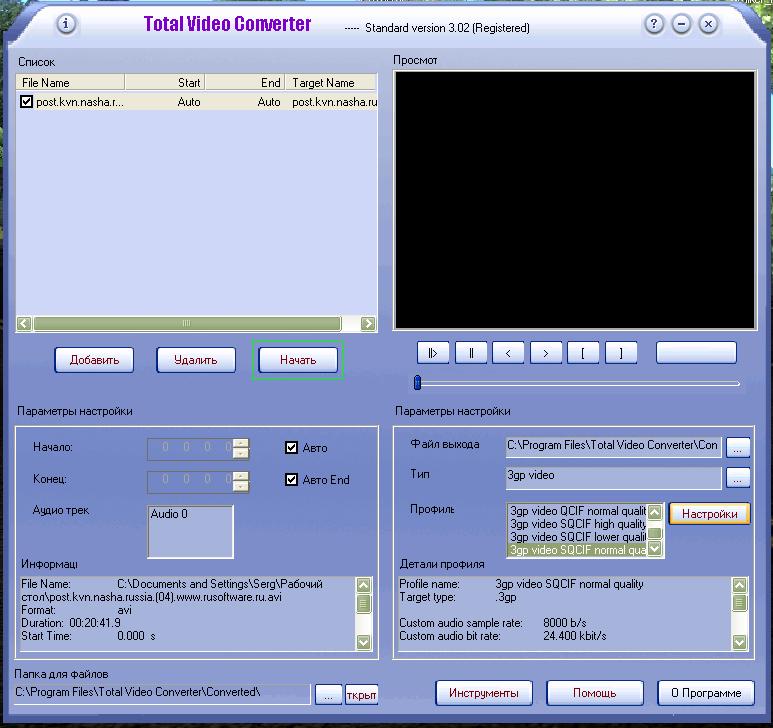Set start mark with left bracket button
The width and height of the screenshot is (773, 728).
(x=583, y=353)
